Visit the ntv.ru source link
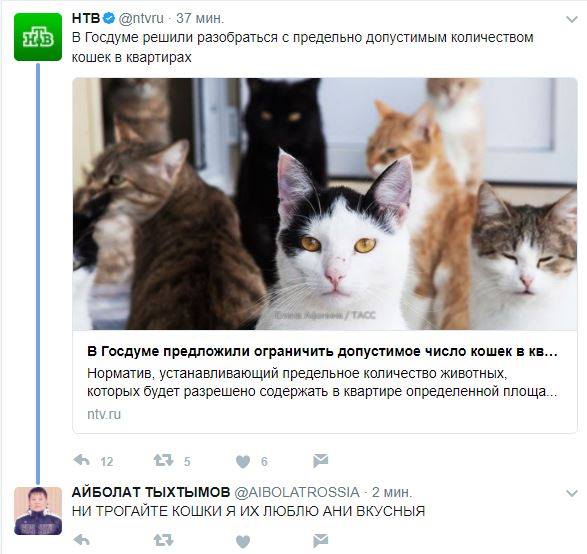Image resolution: width=587 pixels, height=554 pixels. click(104, 414)
